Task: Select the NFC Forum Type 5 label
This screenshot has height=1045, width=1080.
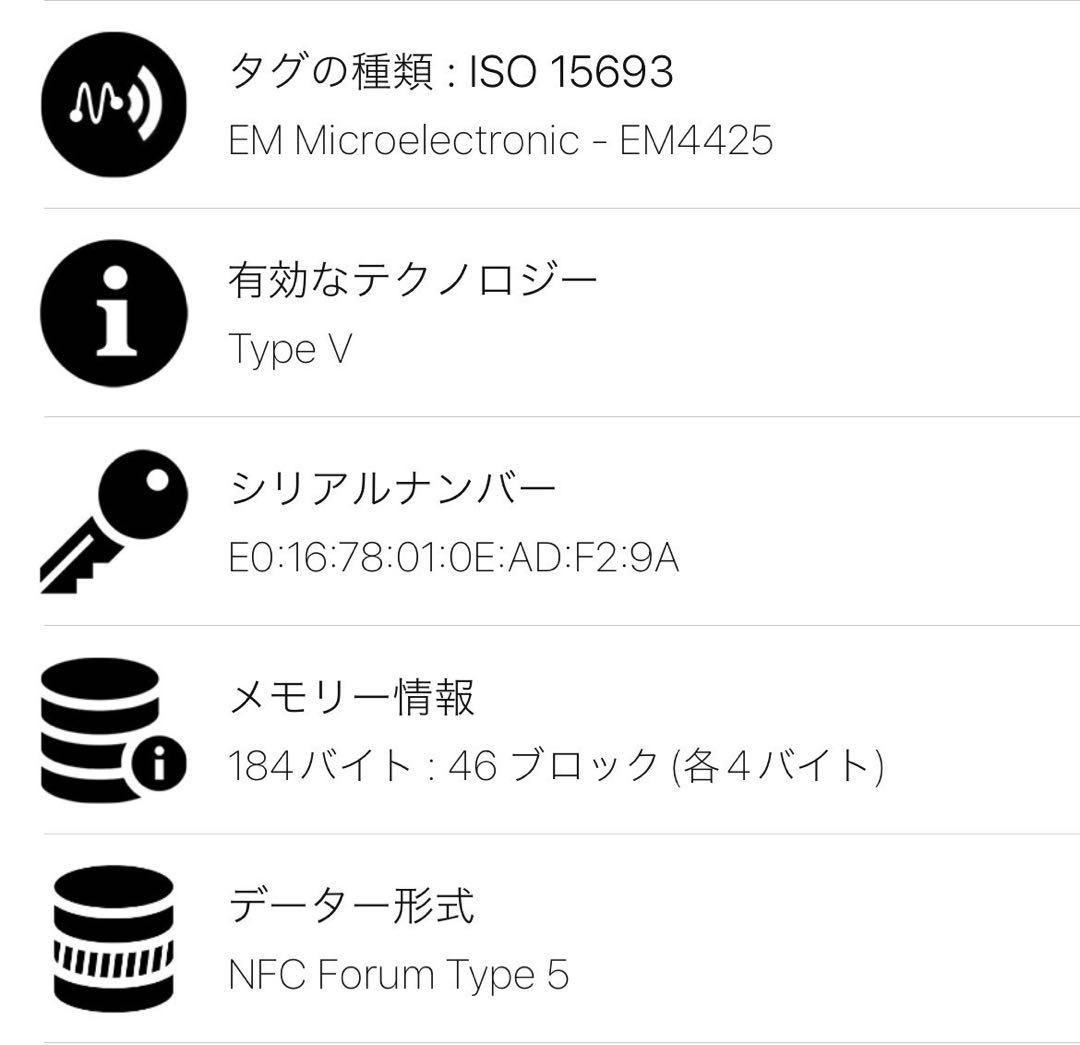Action: coord(400,973)
